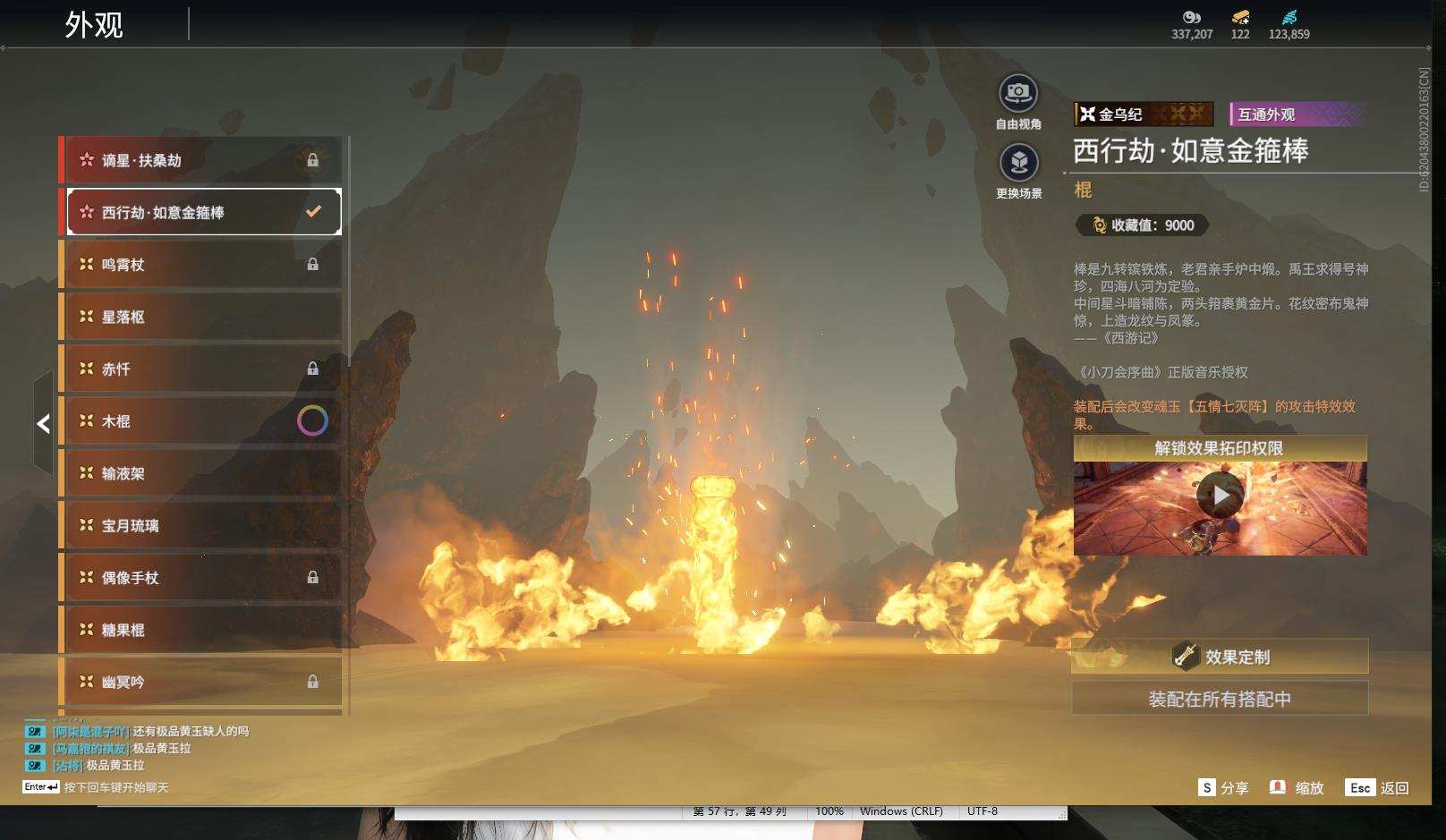Viewport: 1446px width, 840px height.
Task: Click the orange 棍 weapon type label
Action: tap(1083, 190)
